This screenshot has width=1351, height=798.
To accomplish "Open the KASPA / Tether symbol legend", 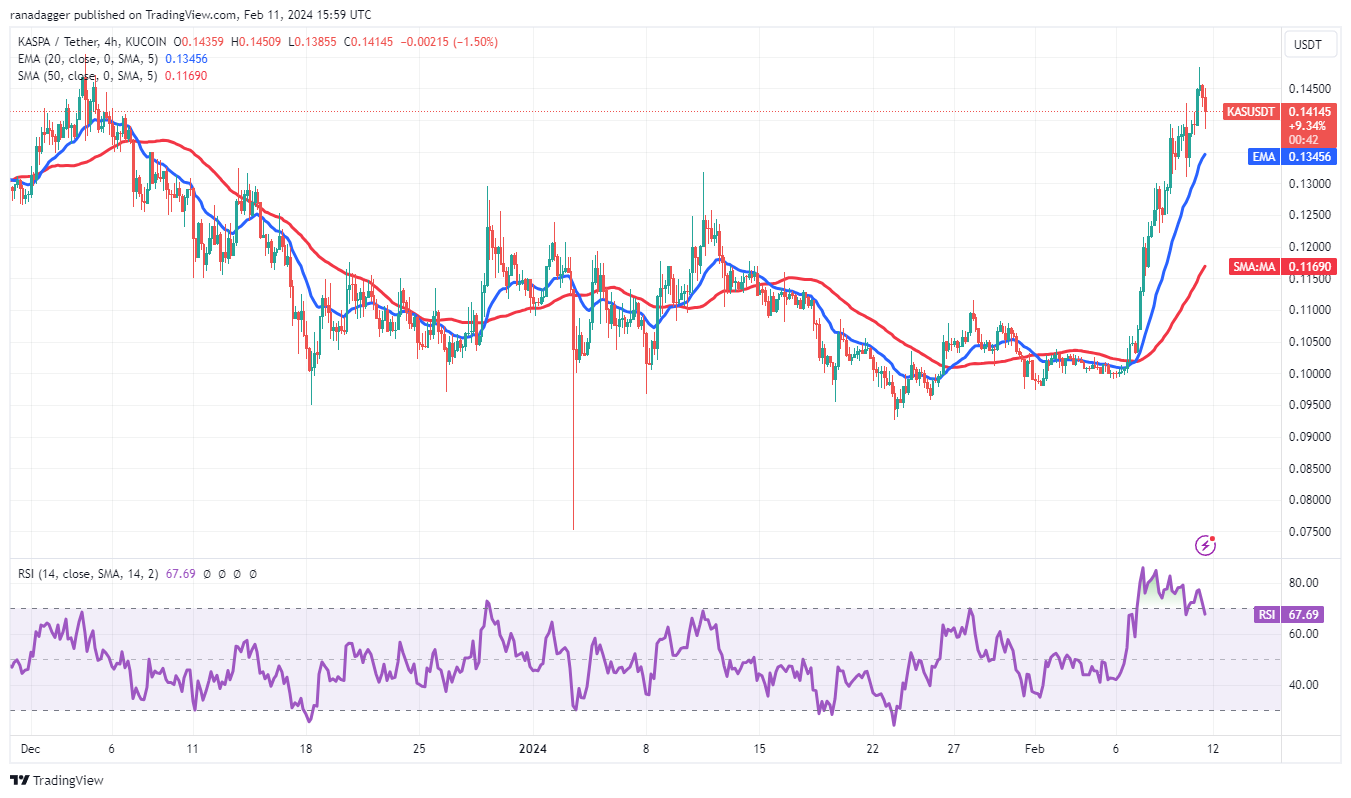I will (x=90, y=42).
